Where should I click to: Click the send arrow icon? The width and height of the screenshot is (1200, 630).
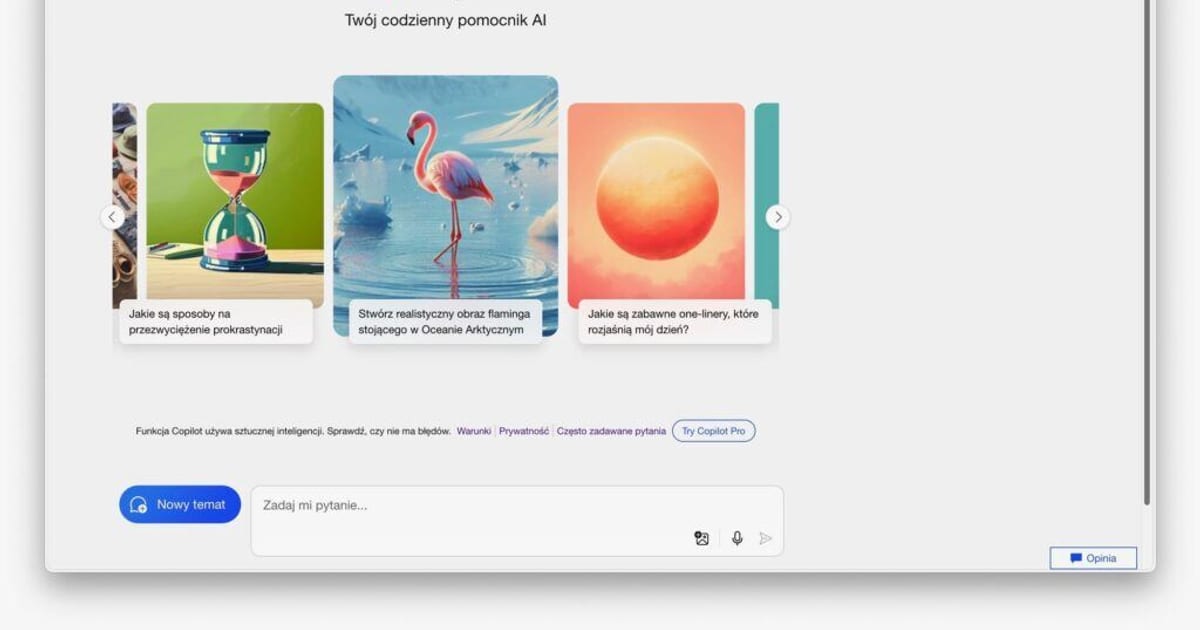tap(766, 538)
